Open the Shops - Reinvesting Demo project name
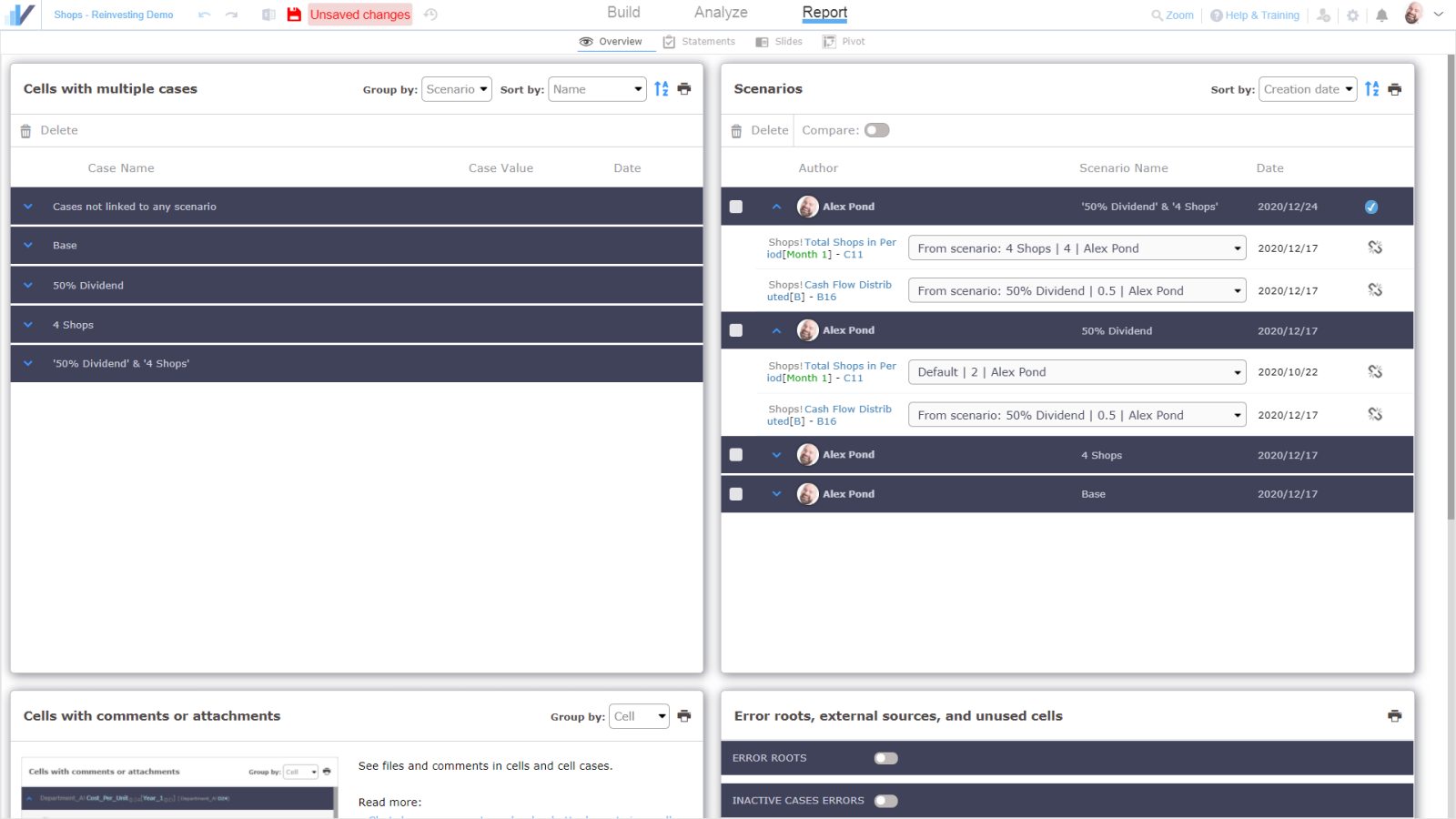The image size is (1456, 819). (114, 15)
